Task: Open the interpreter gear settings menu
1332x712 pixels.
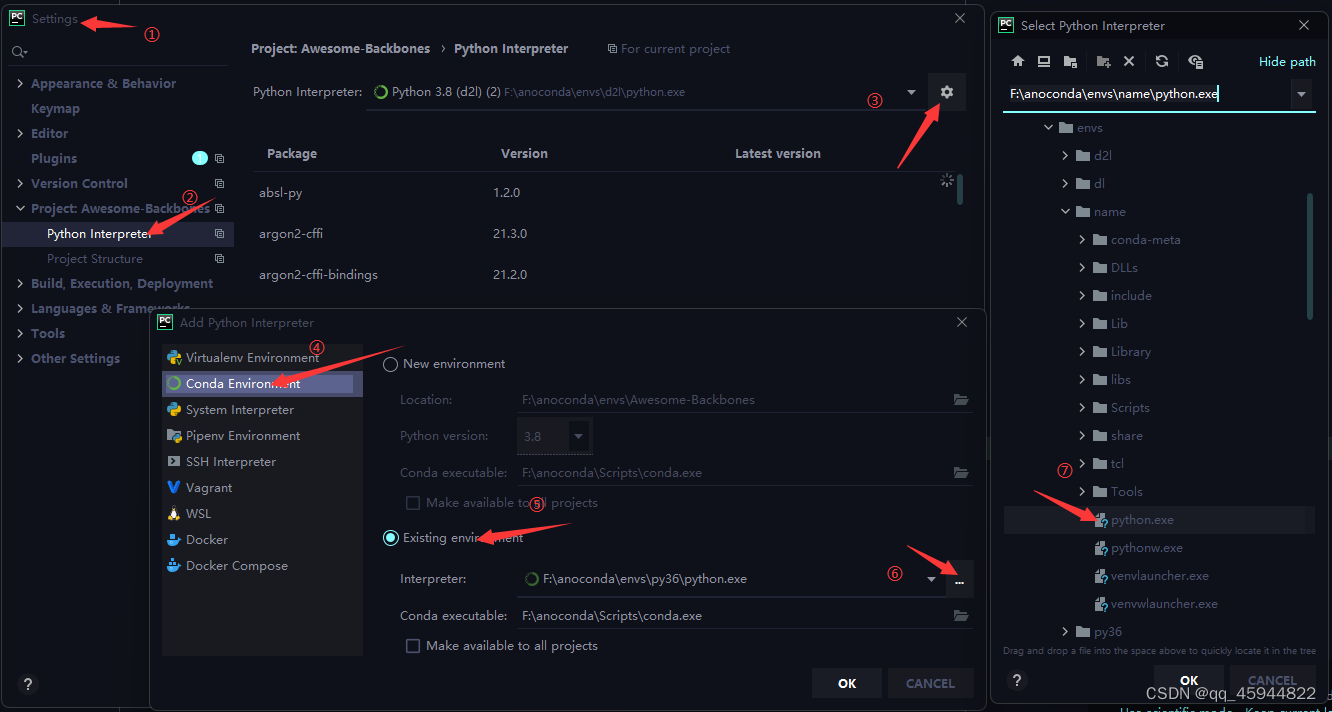Action: [x=946, y=92]
